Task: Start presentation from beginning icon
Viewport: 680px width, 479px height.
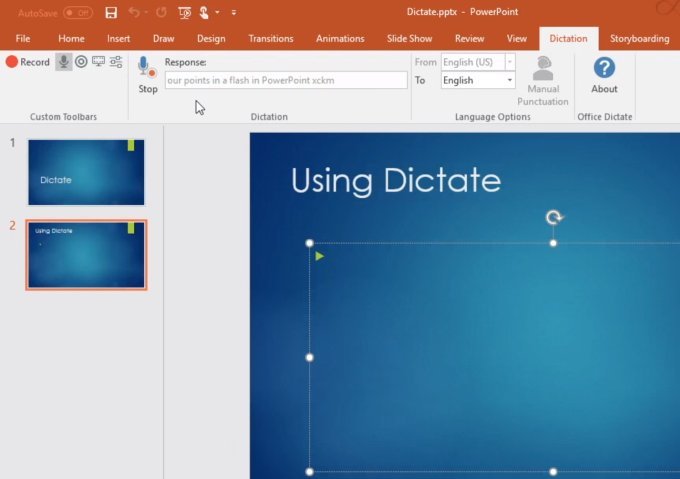Action: (x=184, y=13)
